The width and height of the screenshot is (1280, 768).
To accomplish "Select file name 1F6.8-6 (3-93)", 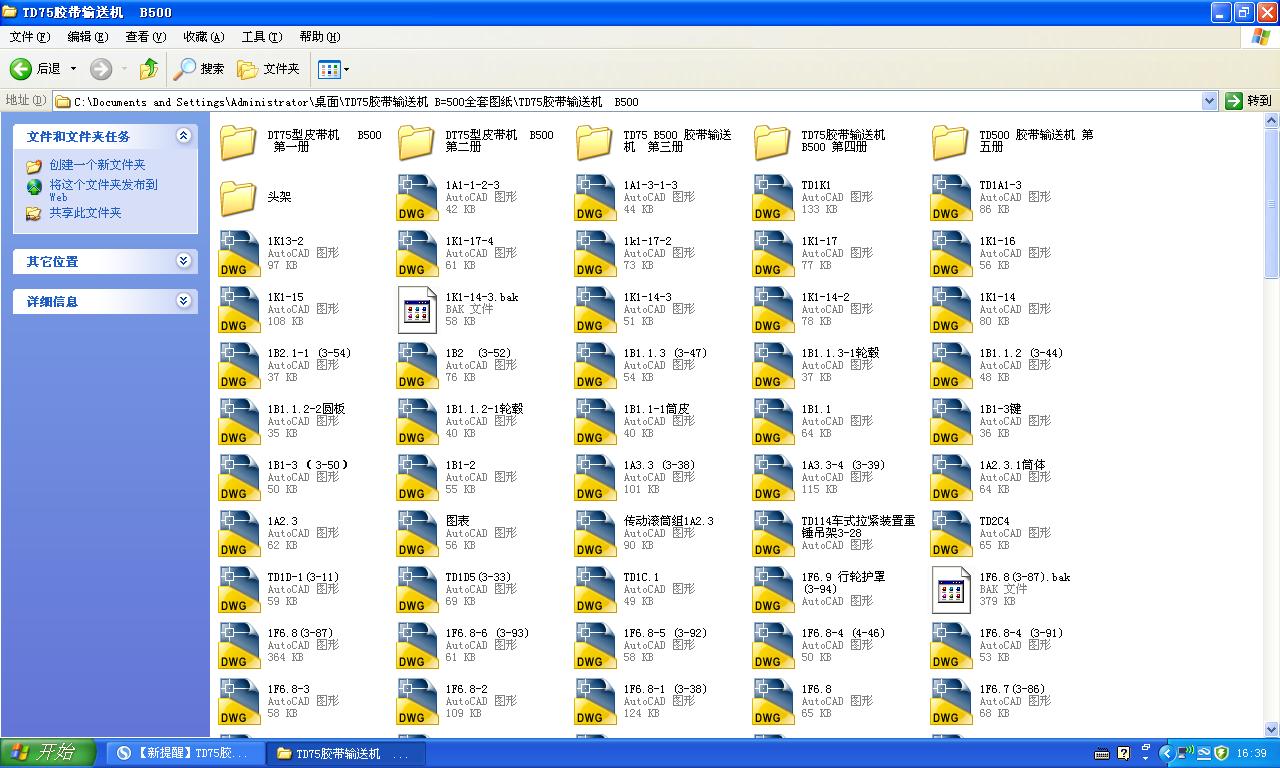I will click(x=487, y=633).
